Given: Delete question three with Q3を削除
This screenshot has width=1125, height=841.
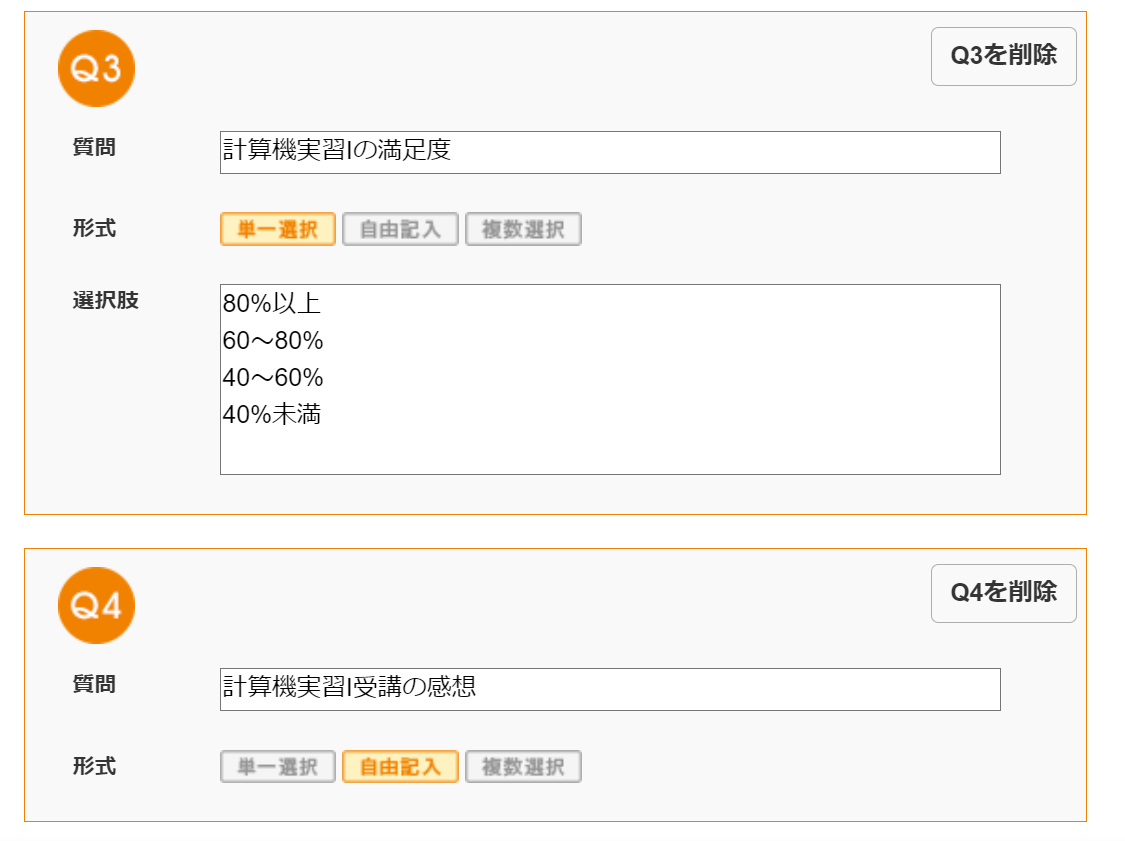Looking at the screenshot, I should coord(1004,57).
